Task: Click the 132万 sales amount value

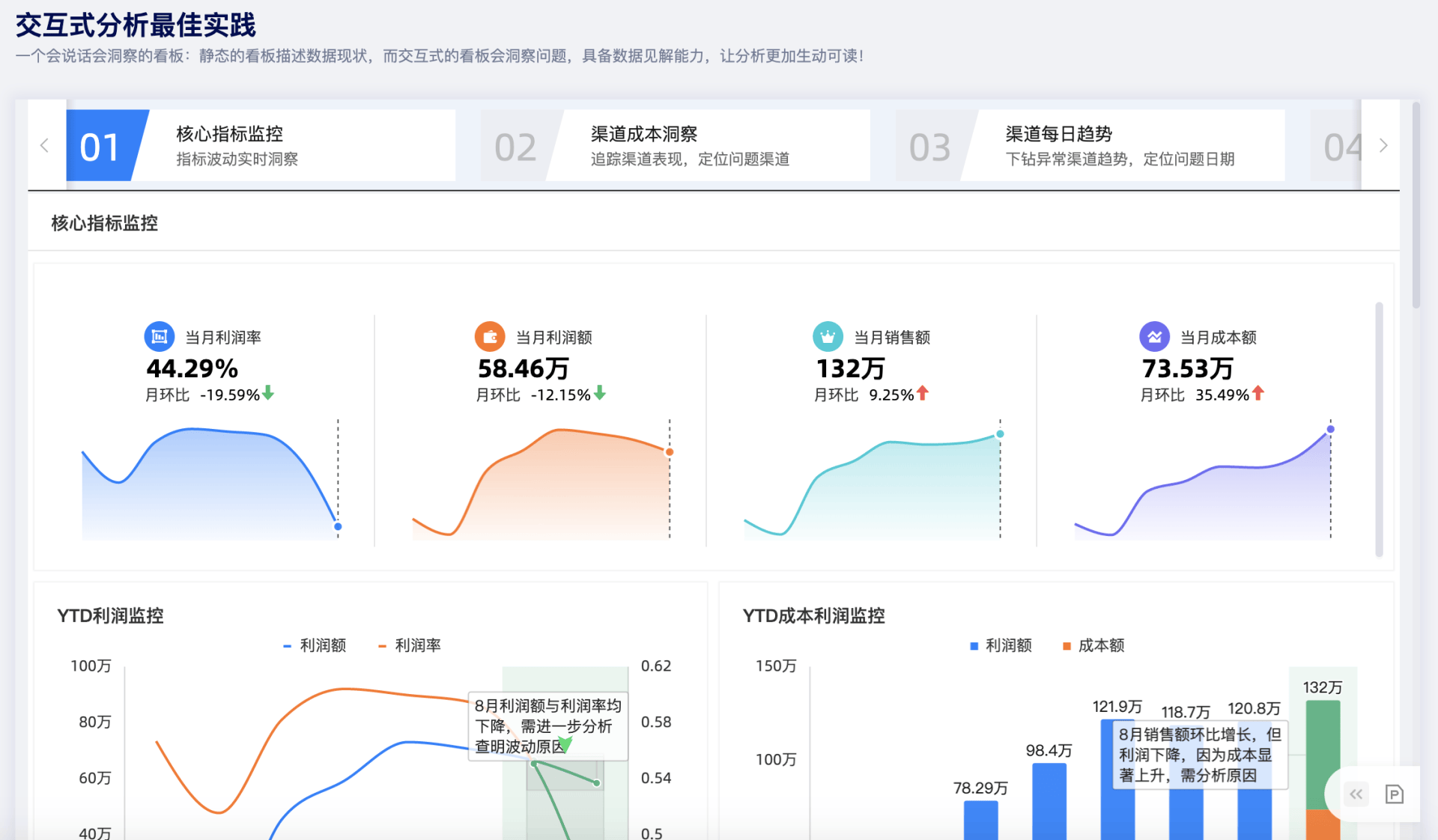Action: click(850, 368)
